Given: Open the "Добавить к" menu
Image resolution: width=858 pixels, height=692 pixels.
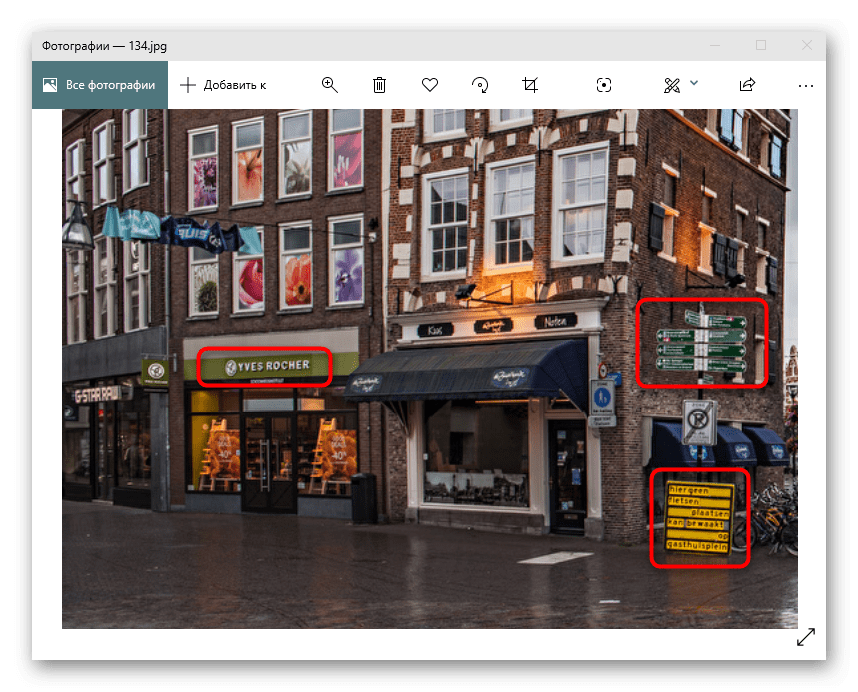Looking at the screenshot, I should click(223, 85).
